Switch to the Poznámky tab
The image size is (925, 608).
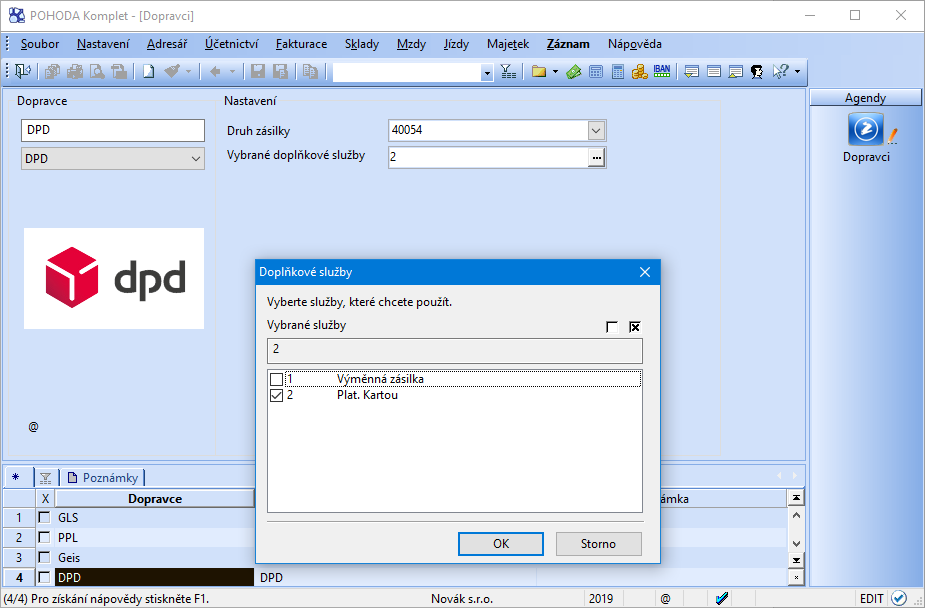pyautogui.click(x=103, y=478)
